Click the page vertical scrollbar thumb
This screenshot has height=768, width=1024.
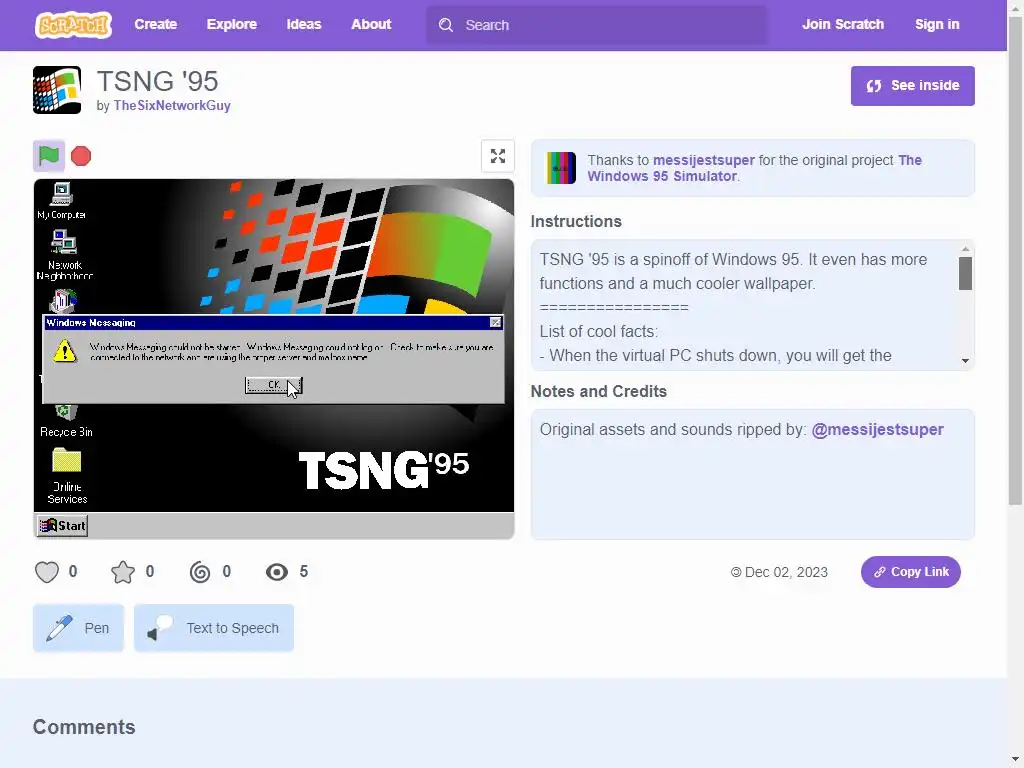[x=1016, y=261]
